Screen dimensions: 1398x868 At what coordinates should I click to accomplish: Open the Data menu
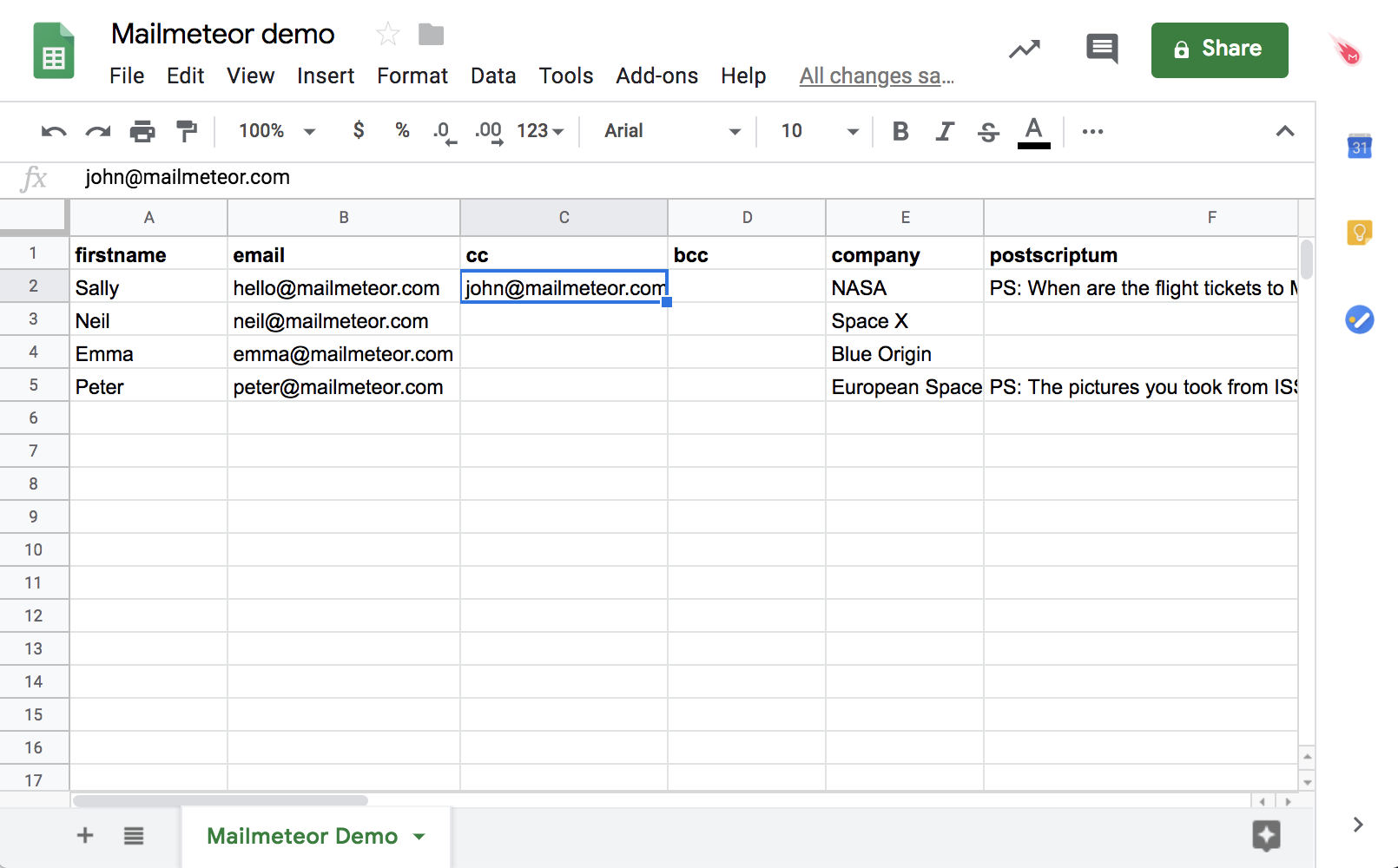[493, 76]
